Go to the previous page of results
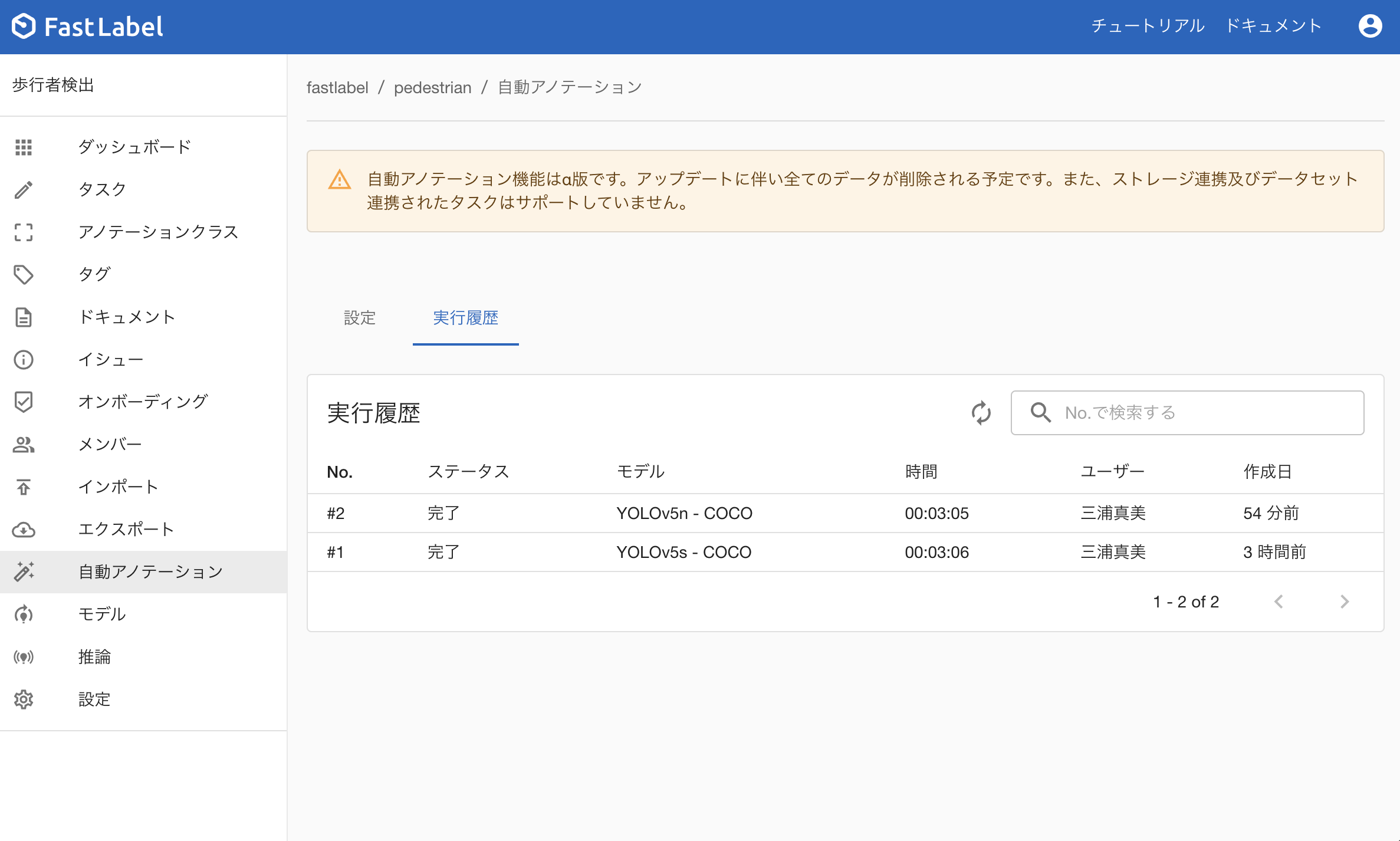The height and width of the screenshot is (841, 1400). click(x=1279, y=602)
